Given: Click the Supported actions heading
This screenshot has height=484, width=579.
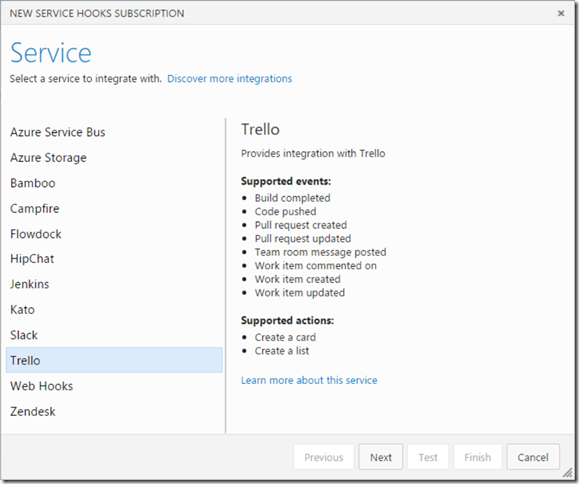Looking at the screenshot, I should point(287,320).
